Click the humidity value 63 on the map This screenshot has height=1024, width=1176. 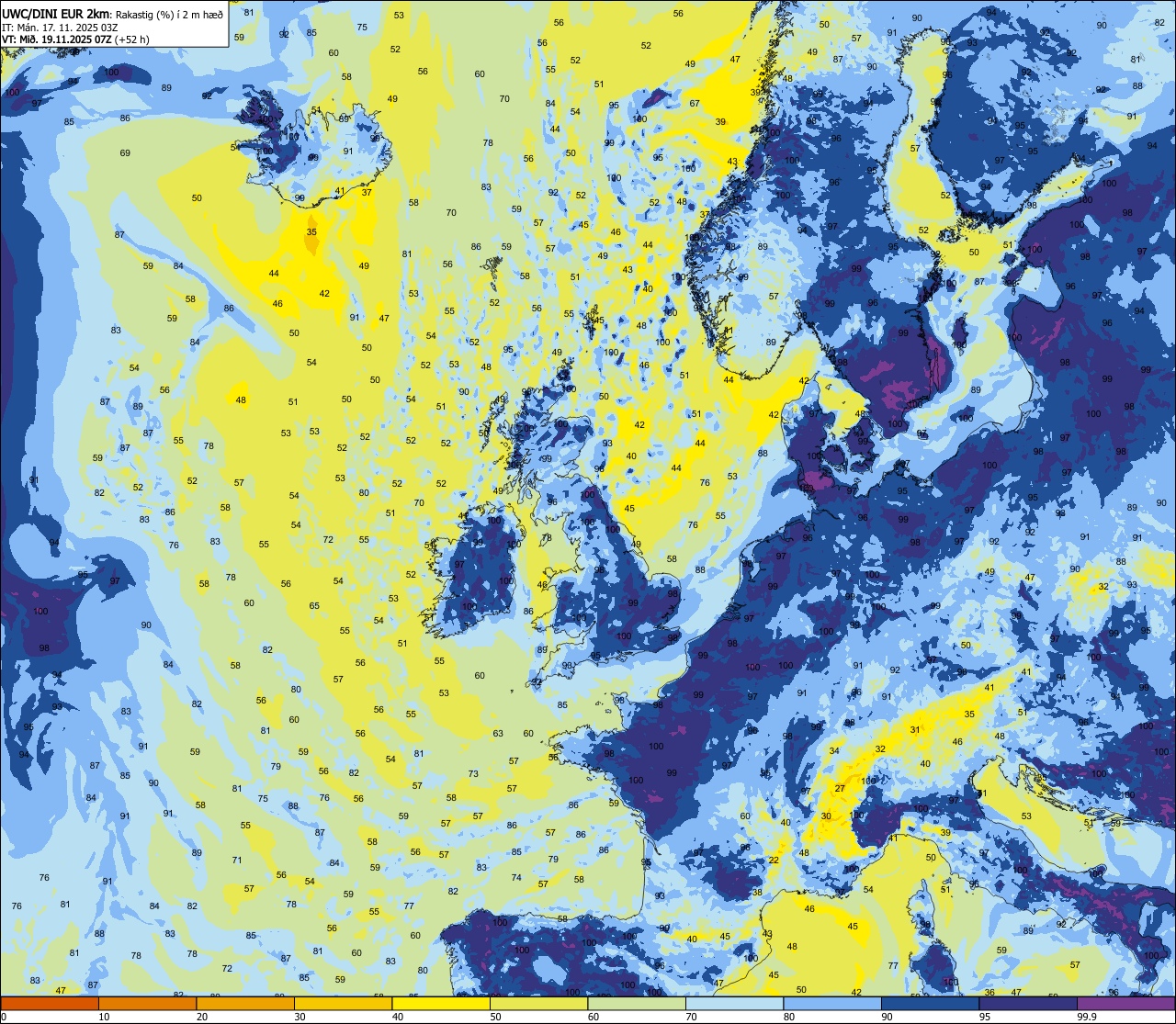pos(498,733)
